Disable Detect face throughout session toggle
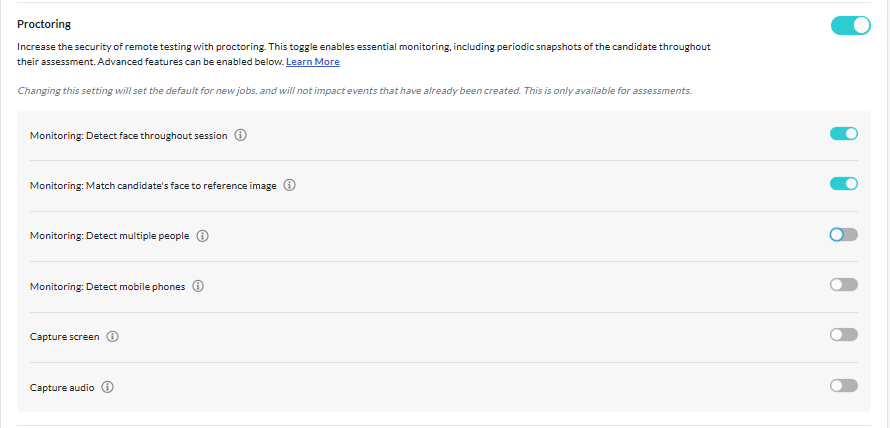Image resolution: width=890 pixels, height=428 pixels. point(843,134)
